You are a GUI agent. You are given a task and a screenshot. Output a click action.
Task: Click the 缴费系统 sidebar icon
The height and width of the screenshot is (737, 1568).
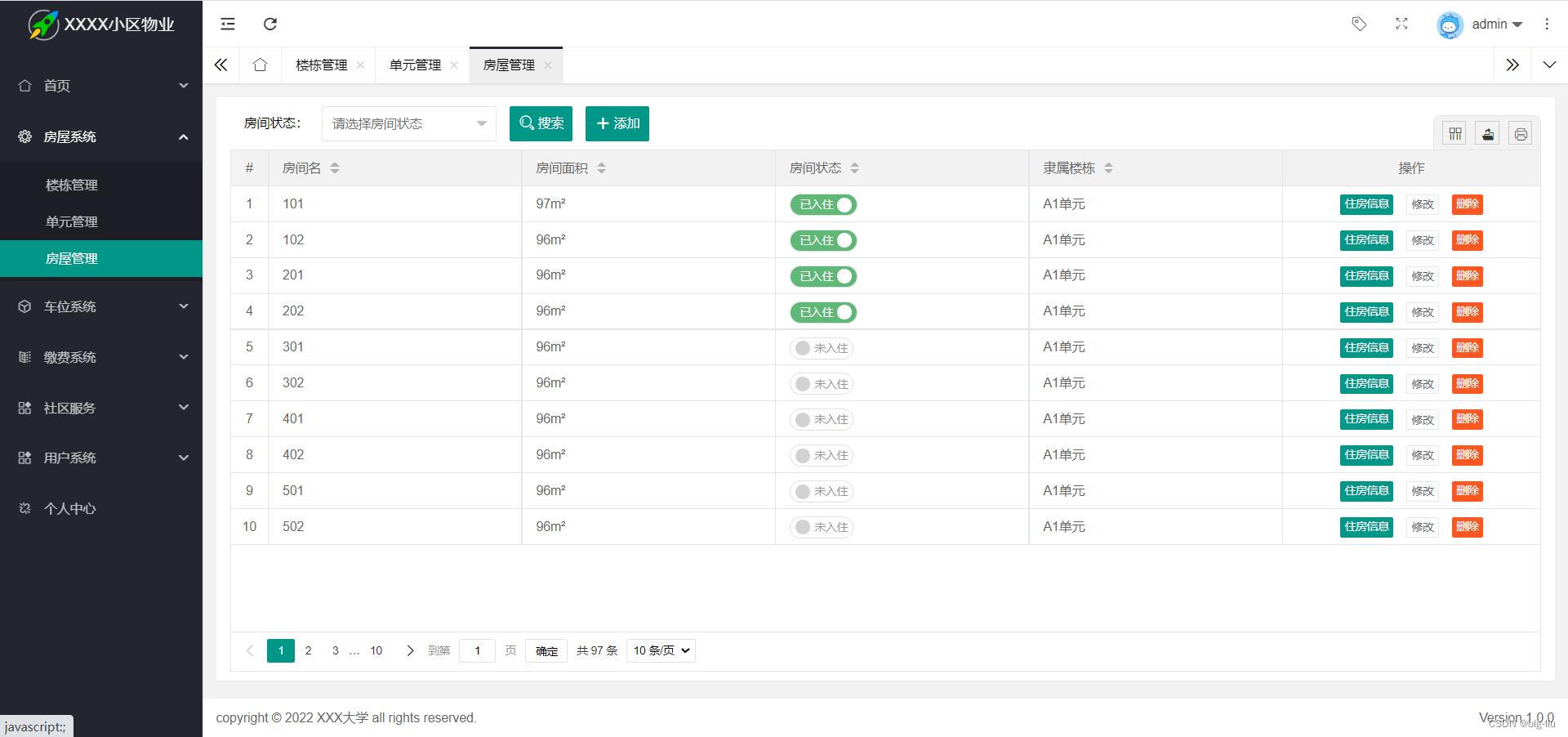point(24,357)
